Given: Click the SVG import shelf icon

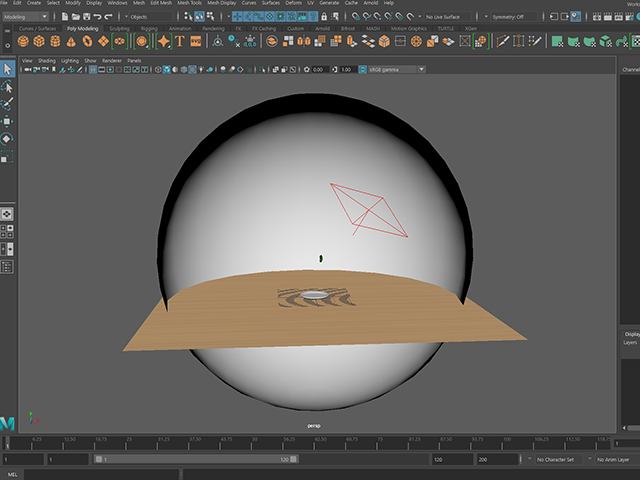Looking at the screenshot, I should click(x=196, y=41).
